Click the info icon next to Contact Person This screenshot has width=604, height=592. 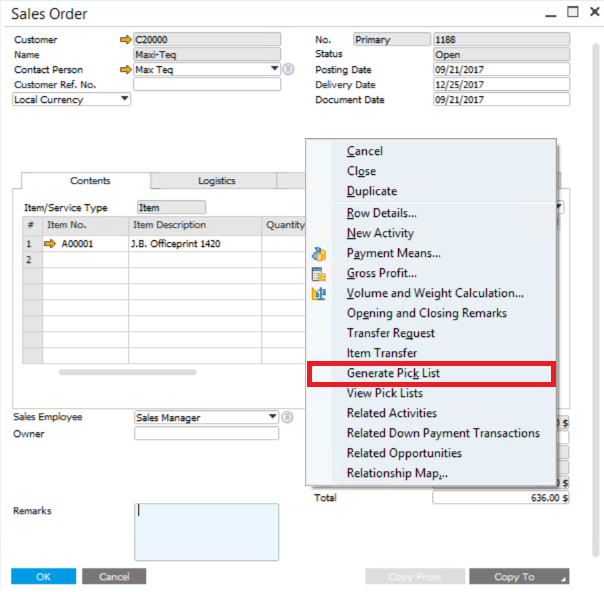288,70
